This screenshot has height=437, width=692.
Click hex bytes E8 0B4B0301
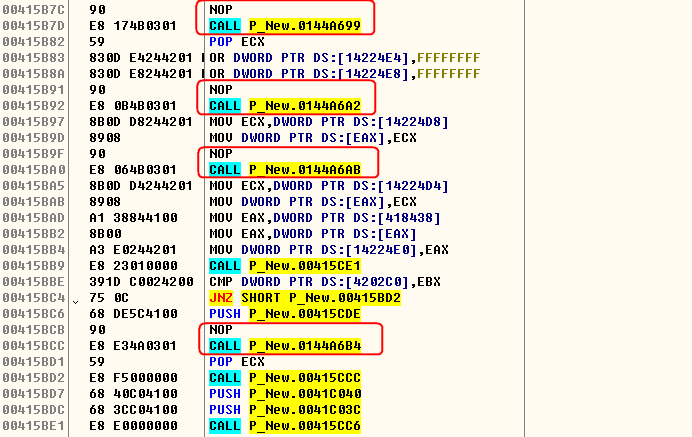pyautogui.click(x=133, y=106)
